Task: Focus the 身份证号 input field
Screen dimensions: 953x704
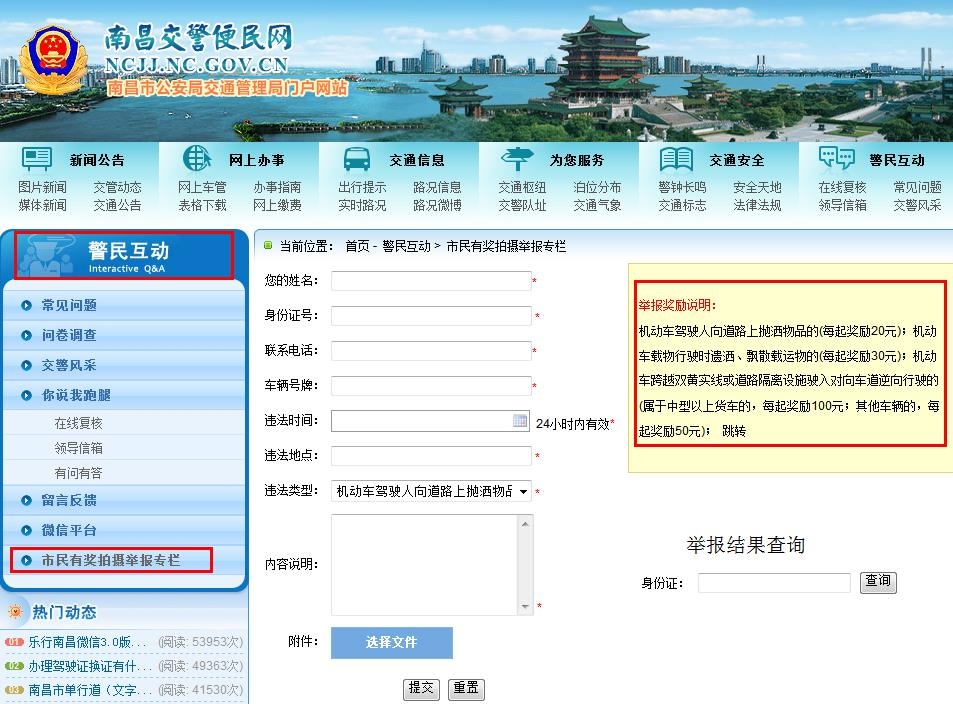Action: [x=431, y=316]
